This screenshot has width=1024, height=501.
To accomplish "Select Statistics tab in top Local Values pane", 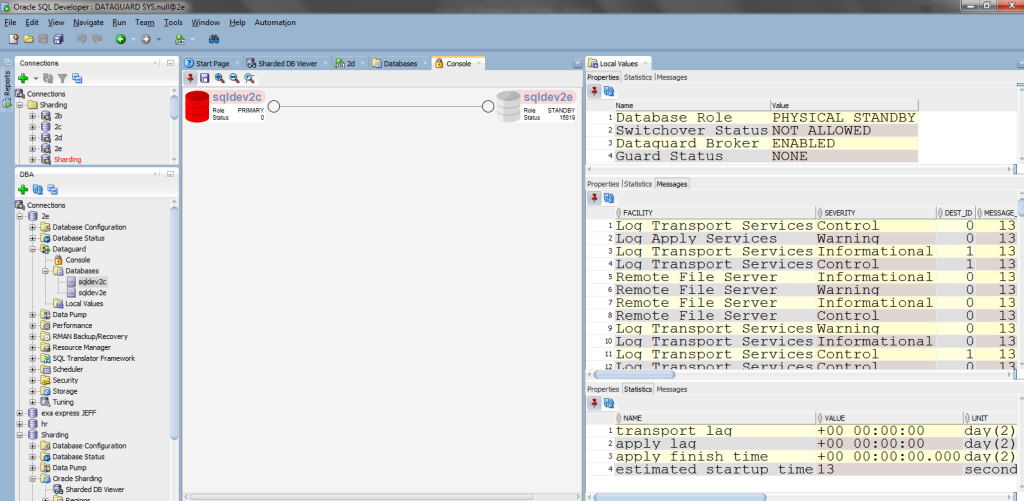I will tap(637, 77).
